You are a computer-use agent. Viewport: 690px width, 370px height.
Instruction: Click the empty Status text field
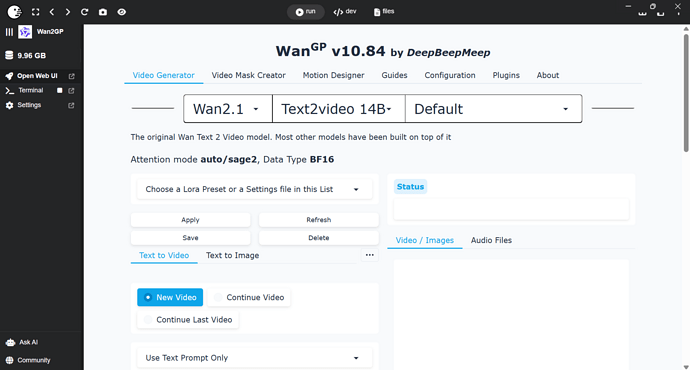tap(511, 209)
